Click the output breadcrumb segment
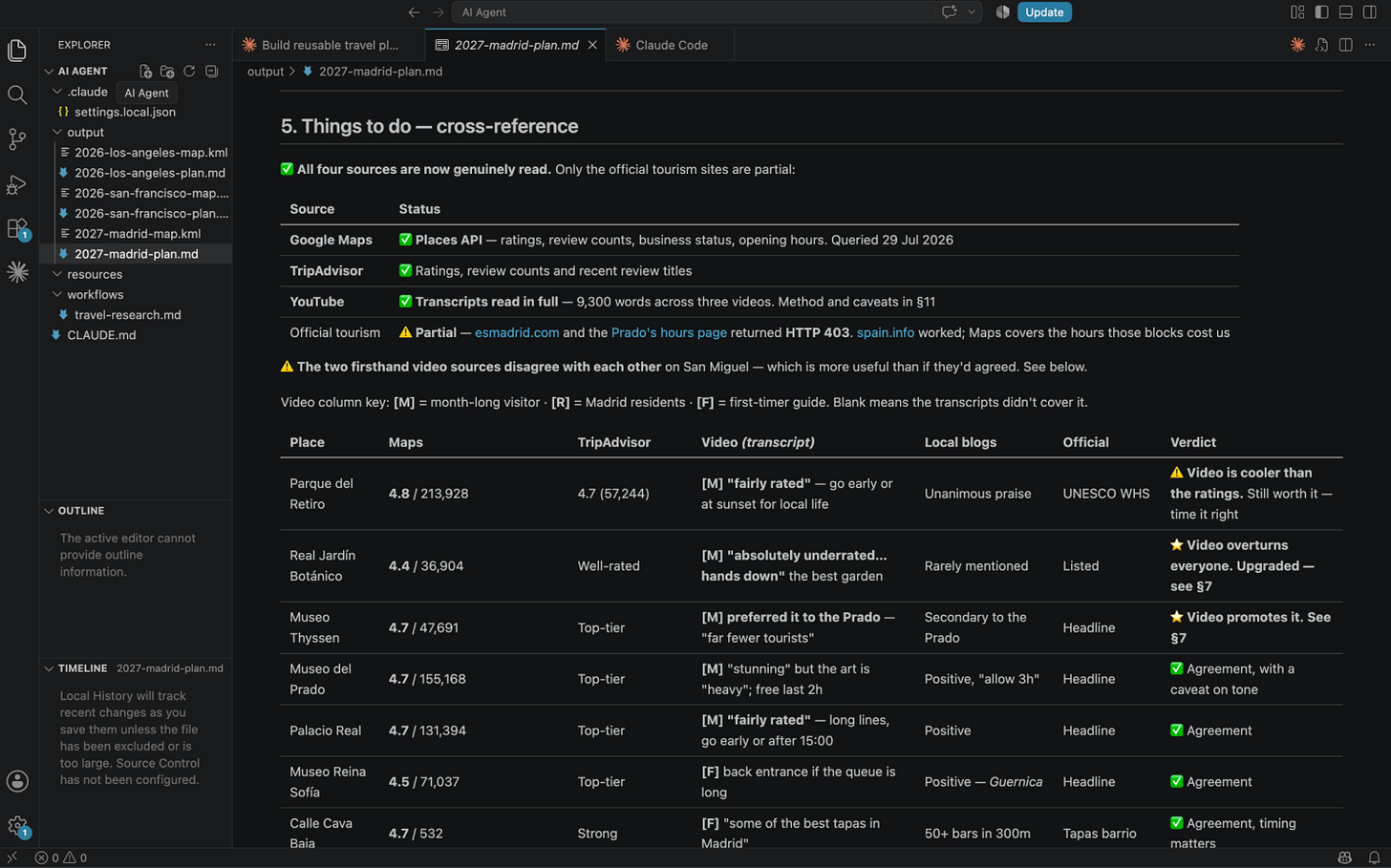Image resolution: width=1391 pixels, height=868 pixels. click(266, 72)
